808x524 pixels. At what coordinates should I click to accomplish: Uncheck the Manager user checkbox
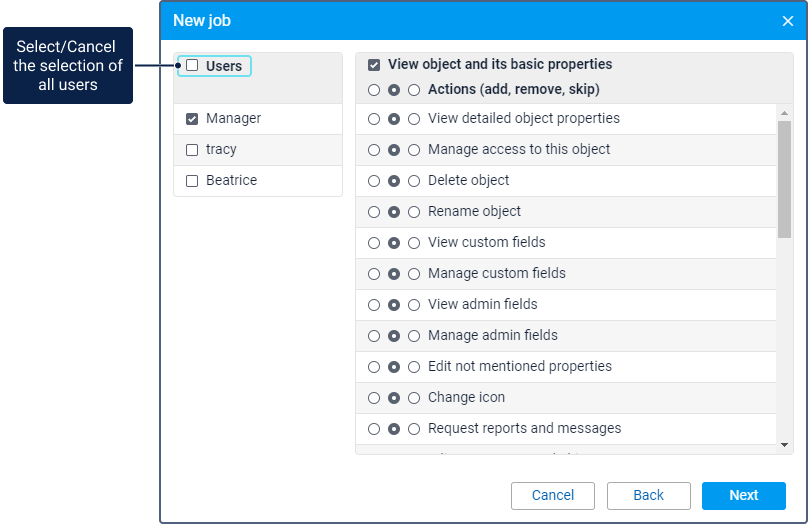pyautogui.click(x=192, y=119)
